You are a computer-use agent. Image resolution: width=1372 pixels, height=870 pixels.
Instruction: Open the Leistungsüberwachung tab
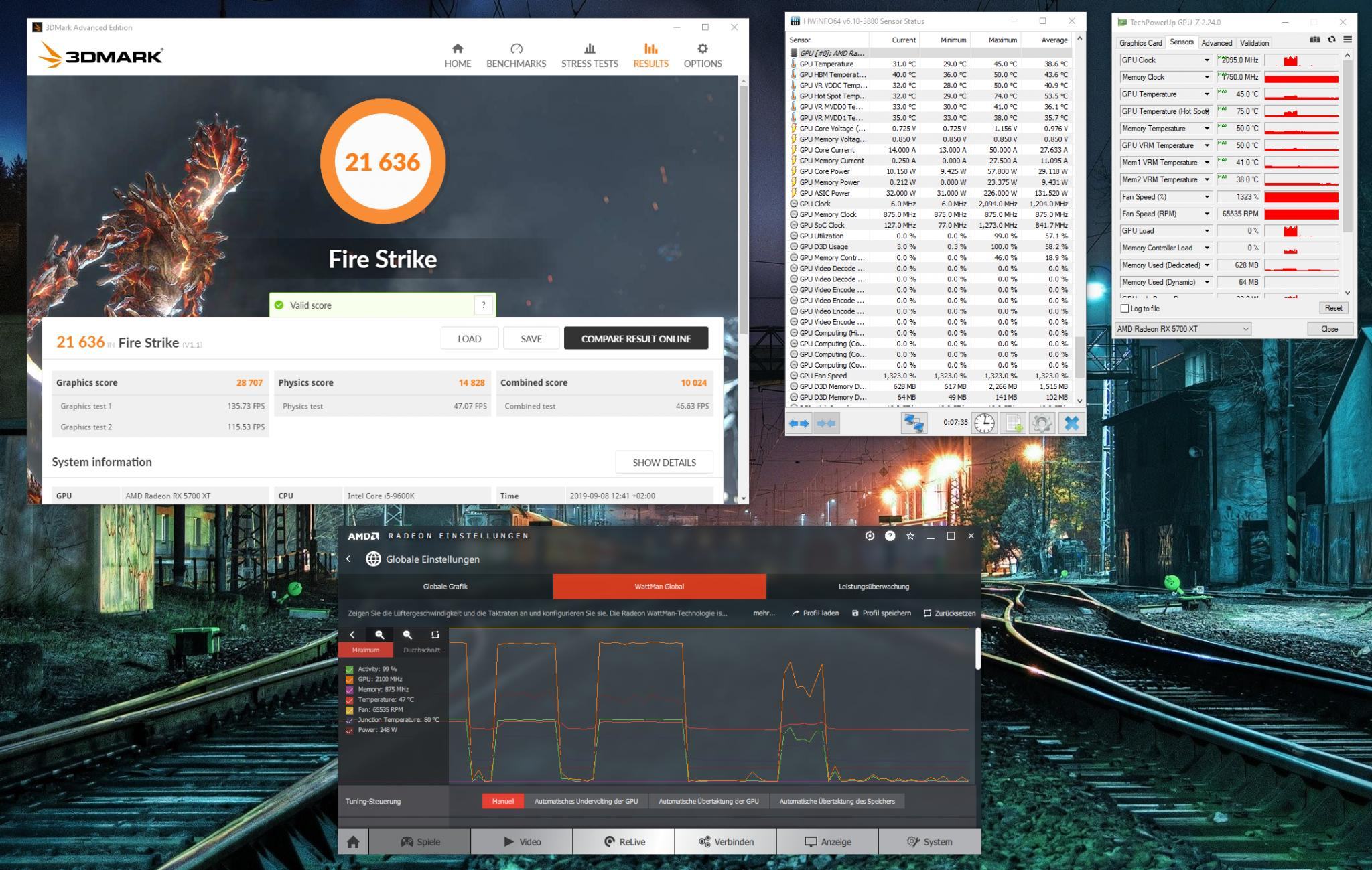pyautogui.click(x=874, y=587)
